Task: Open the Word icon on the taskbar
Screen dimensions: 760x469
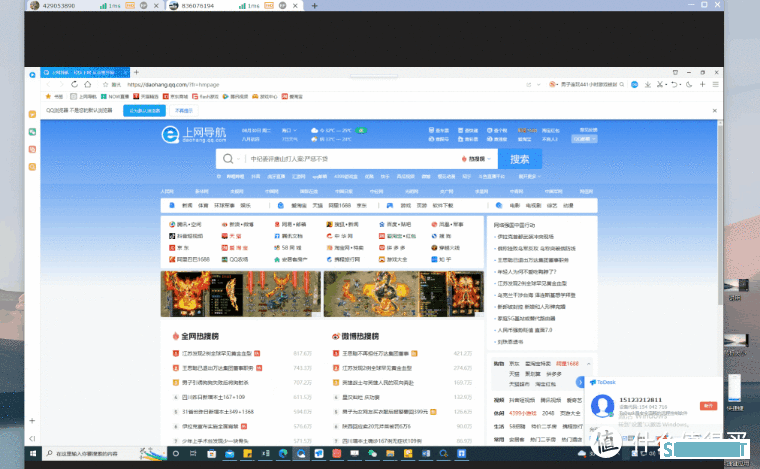Action: [x=426, y=453]
